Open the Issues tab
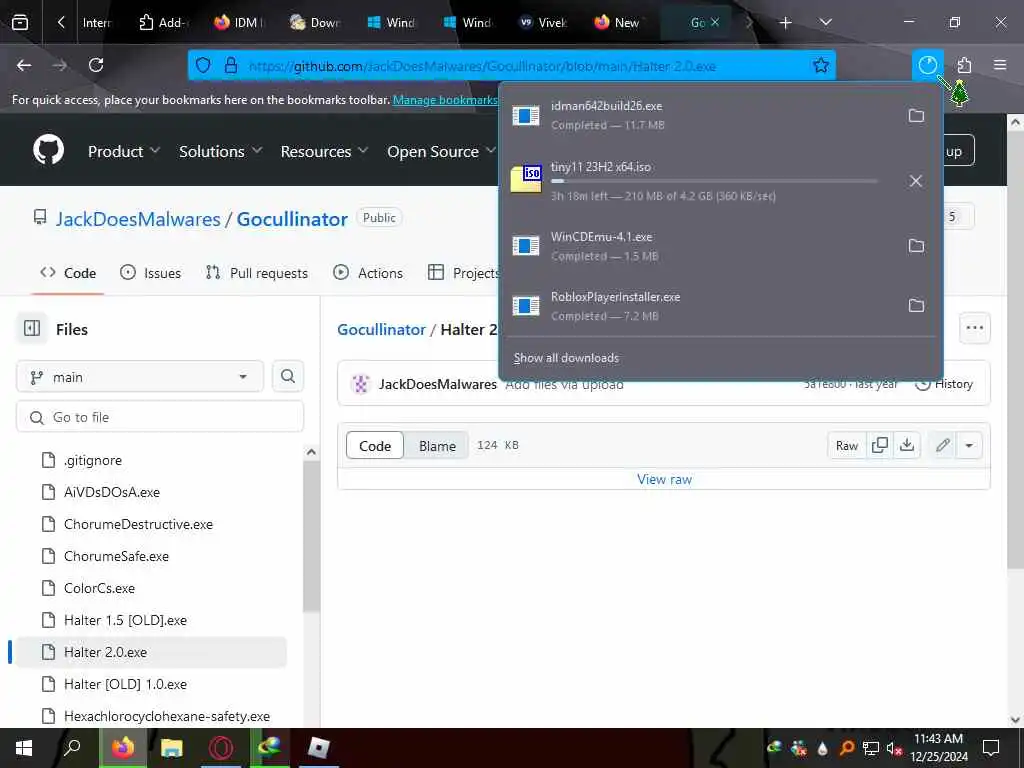Image resolution: width=1024 pixels, height=768 pixels. pos(151,273)
